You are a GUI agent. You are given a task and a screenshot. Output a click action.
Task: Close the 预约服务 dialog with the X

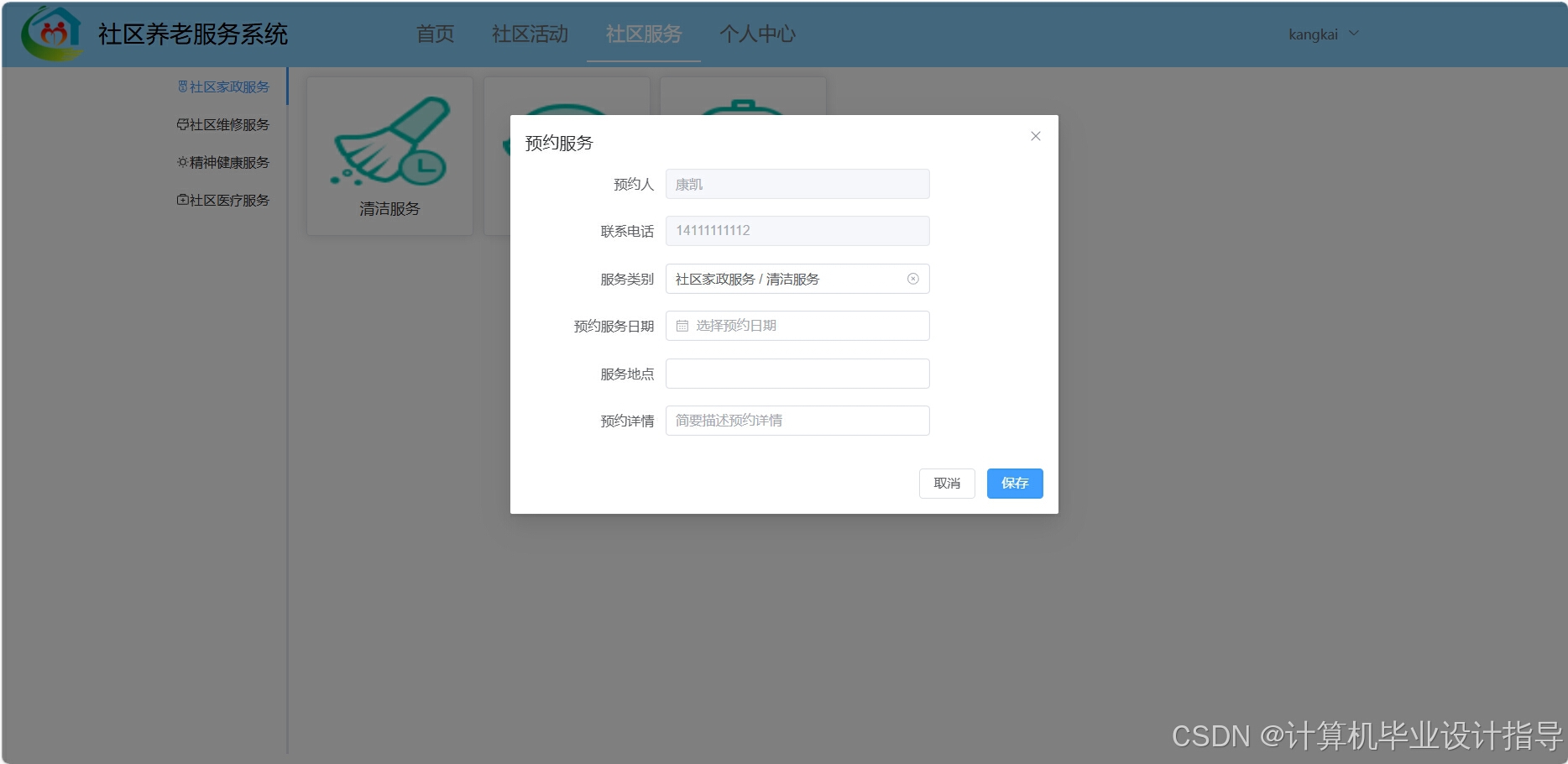1035,135
